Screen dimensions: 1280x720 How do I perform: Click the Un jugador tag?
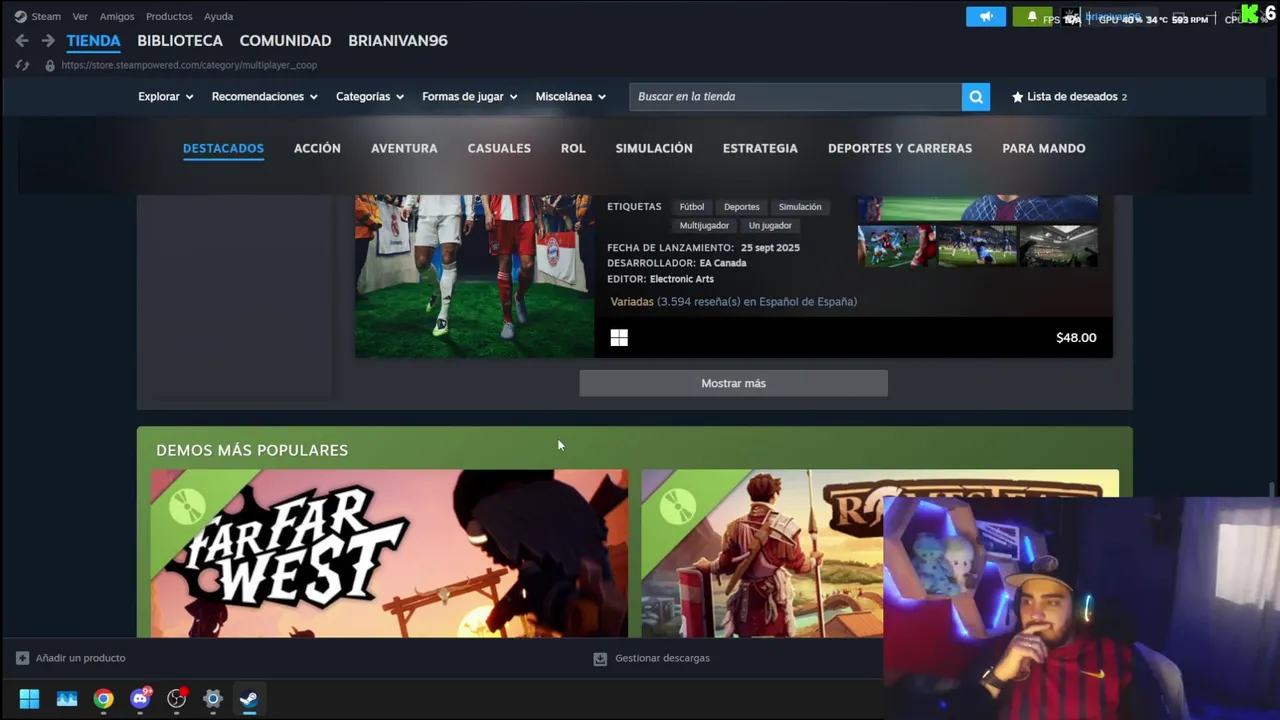tap(770, 226)
